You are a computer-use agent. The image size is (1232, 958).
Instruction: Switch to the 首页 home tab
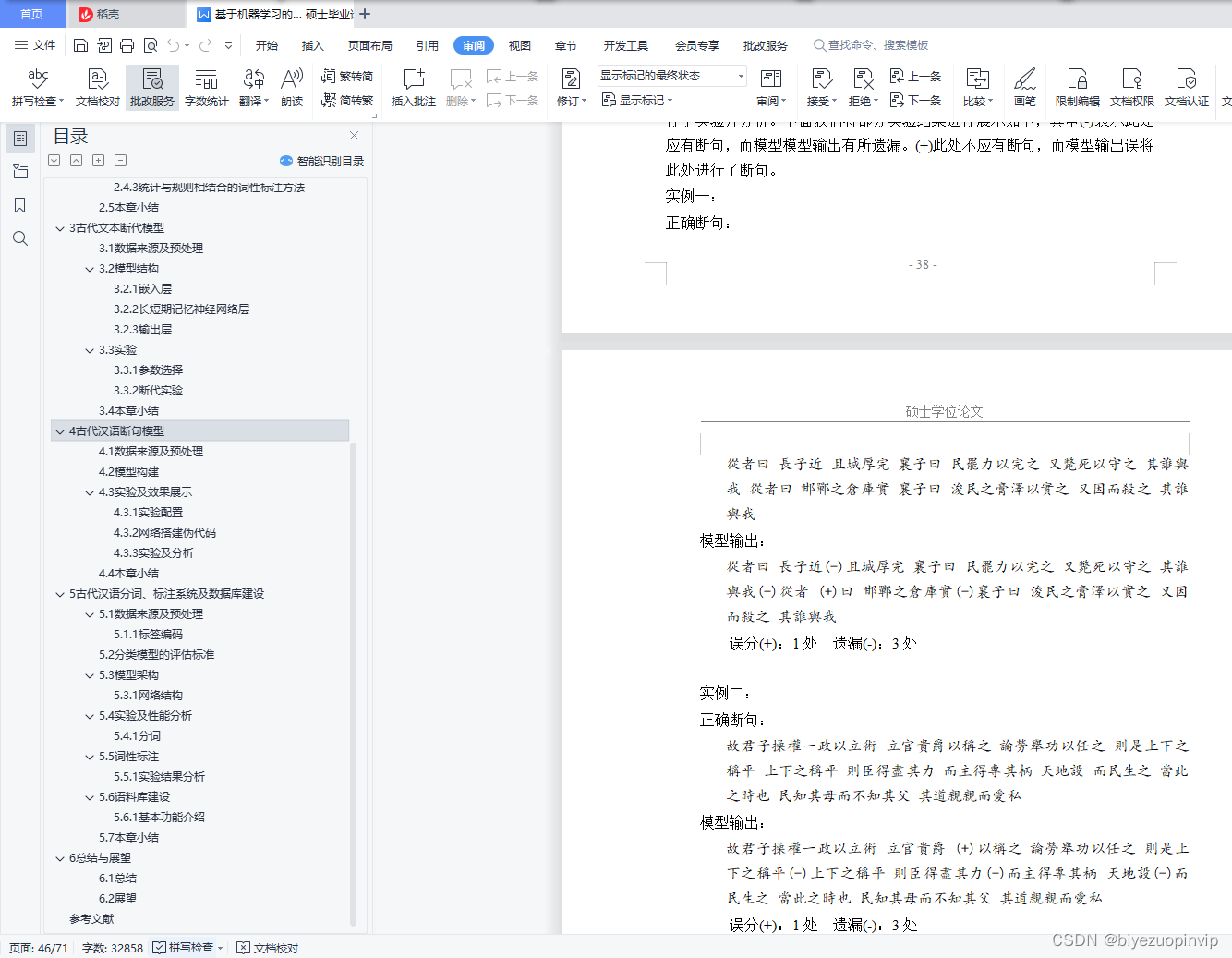tap(32, 14)
